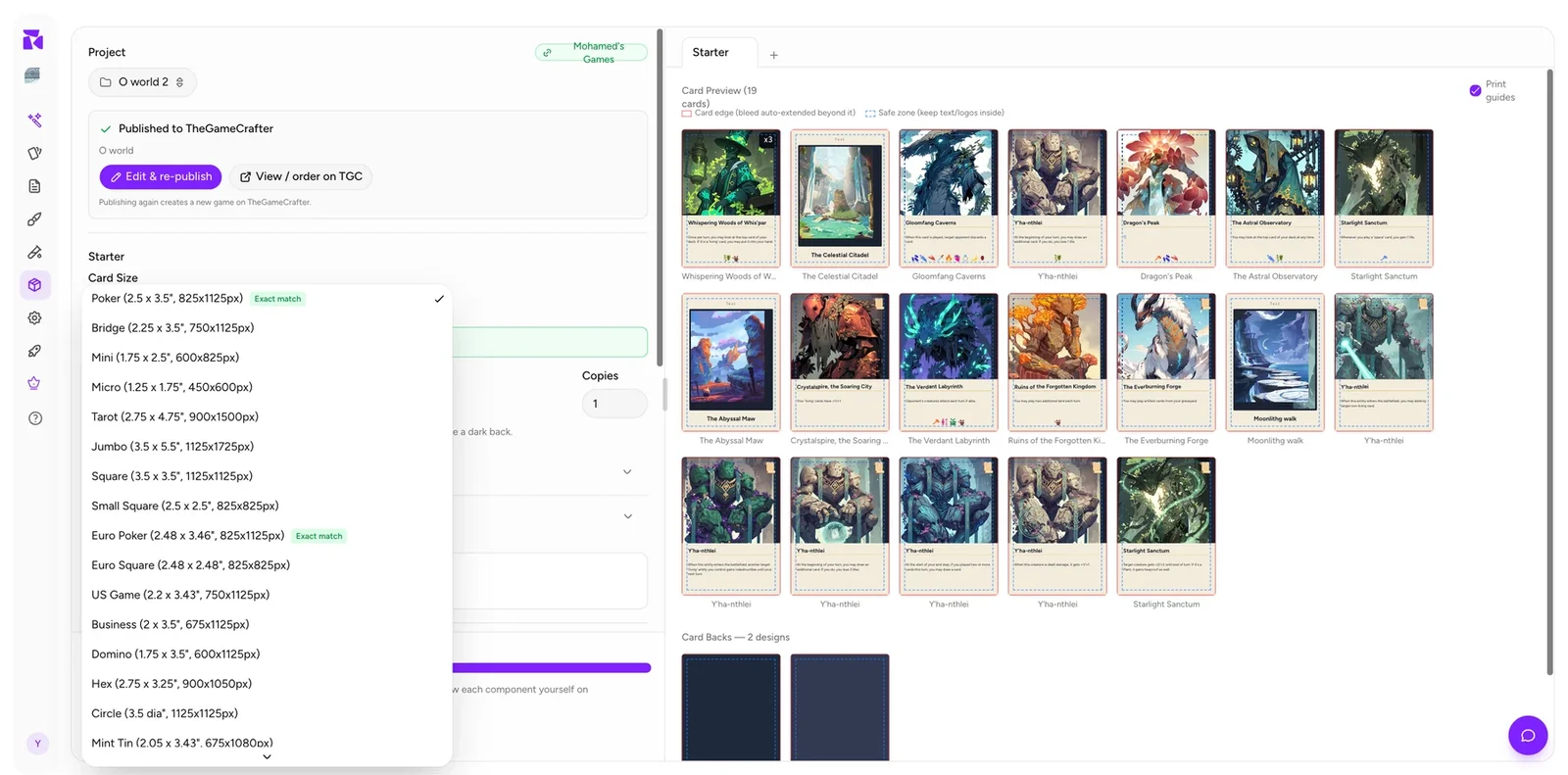Select the paint bucket fill icon
The height and width of the screenshot is (775, 1568).
[x=34, y=252]
